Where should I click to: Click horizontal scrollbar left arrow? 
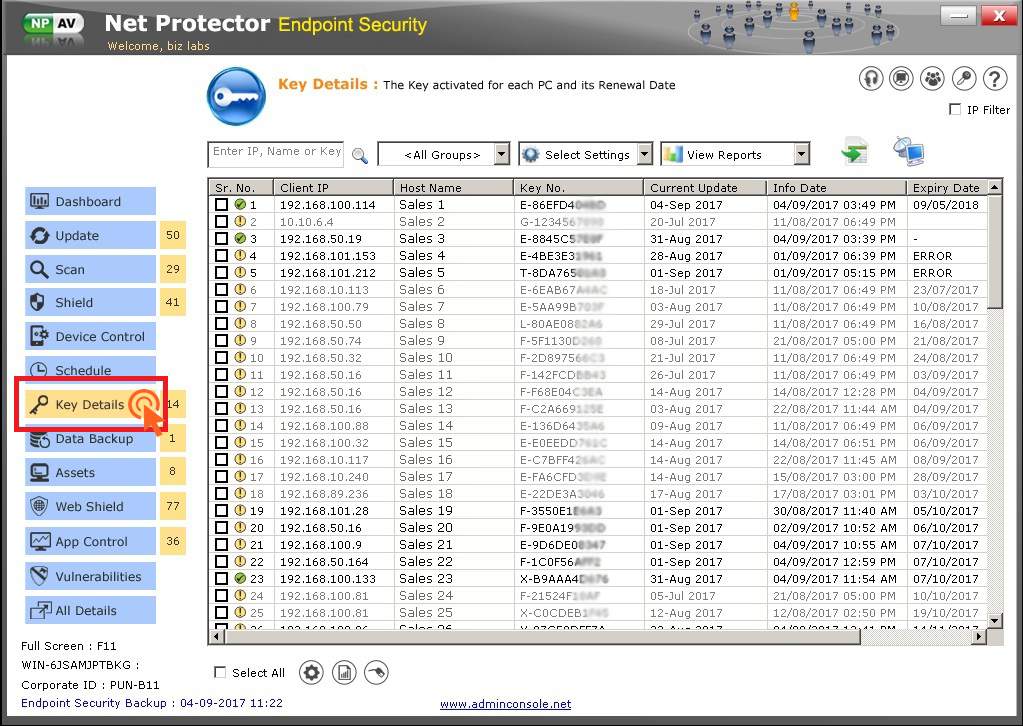pyautogui.click(x=217, y=636)
